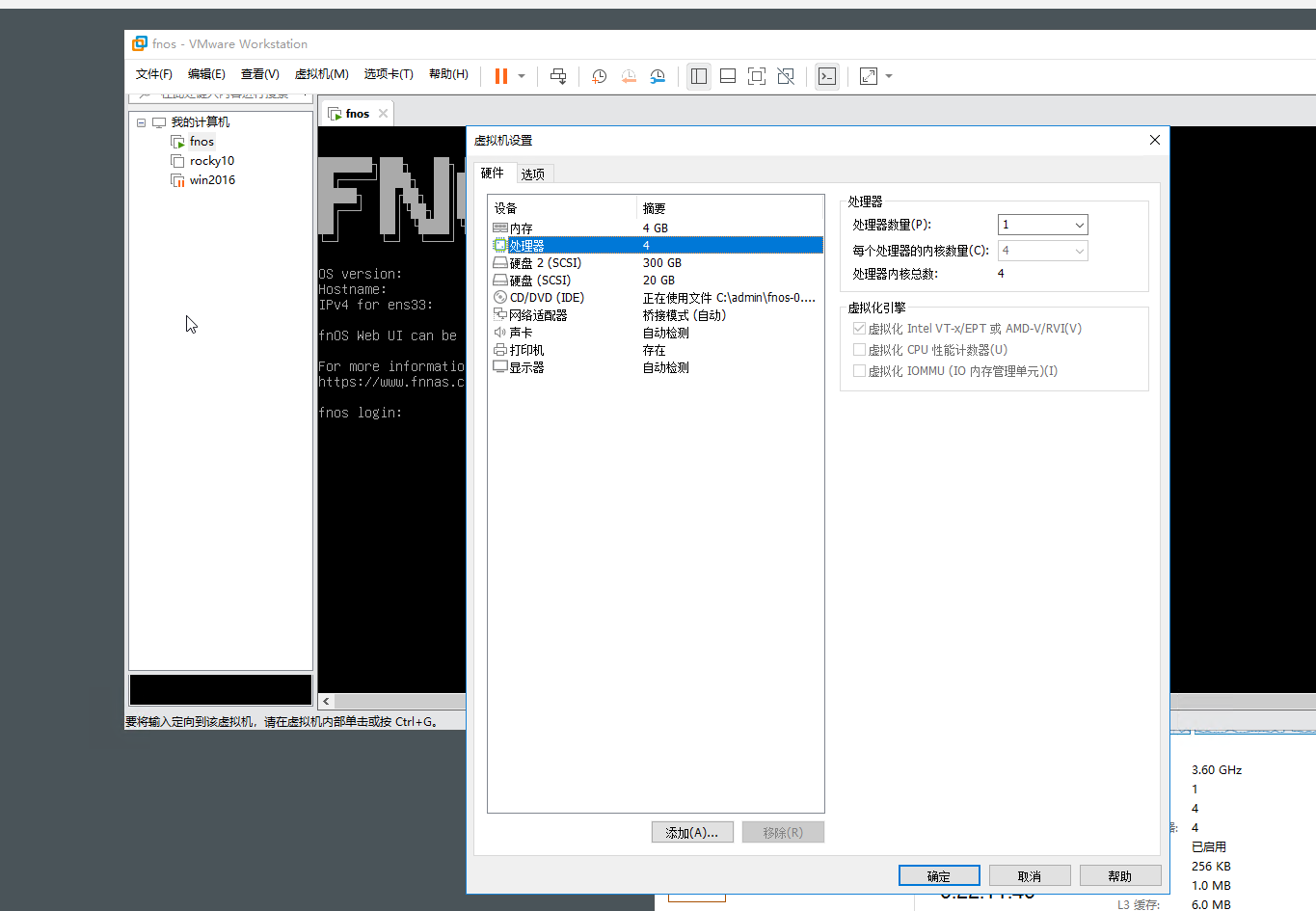1316x911 pixels.
Task: Enable the 虚拟化 IOMMU checkbox
Action: (859, 370)
